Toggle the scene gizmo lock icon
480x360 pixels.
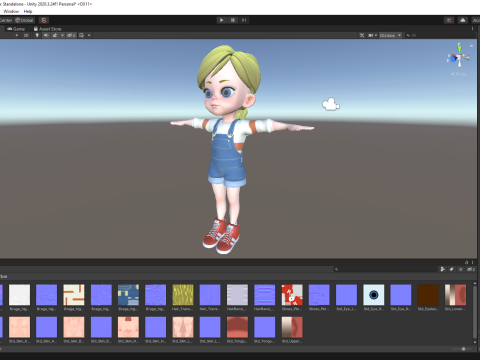point(471,45)
